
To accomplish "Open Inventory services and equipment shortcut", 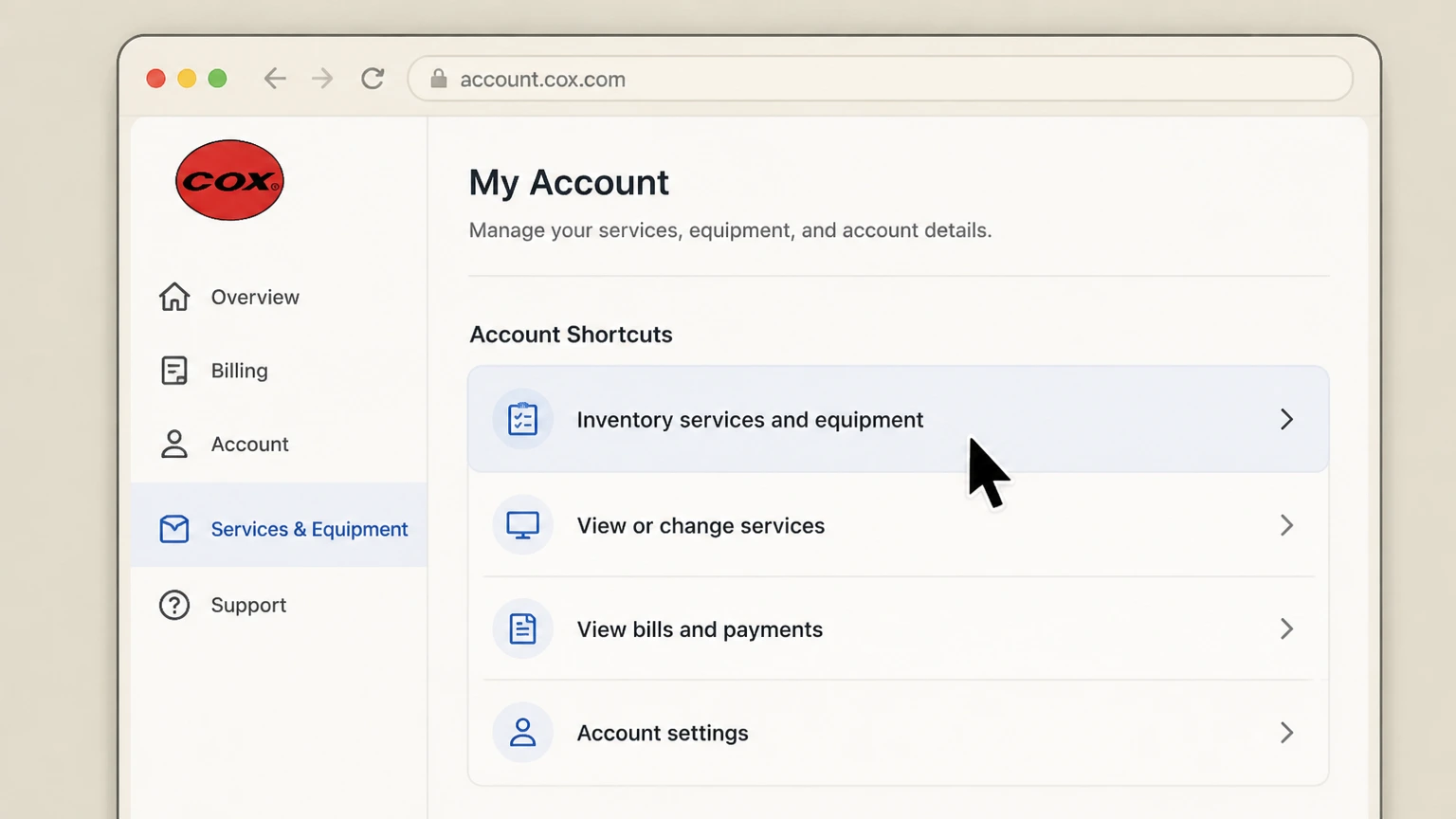I will (899, 419).
